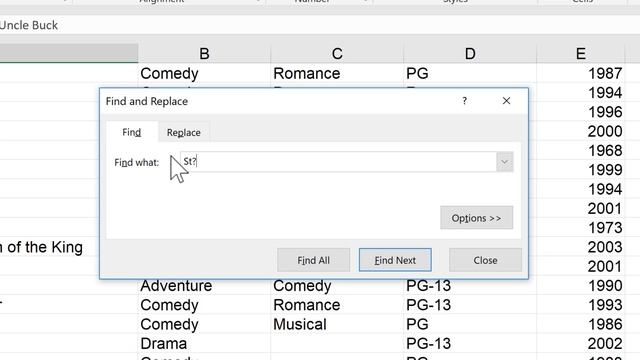
Task: Select the year cell 1987
Action: coord(580,73)
